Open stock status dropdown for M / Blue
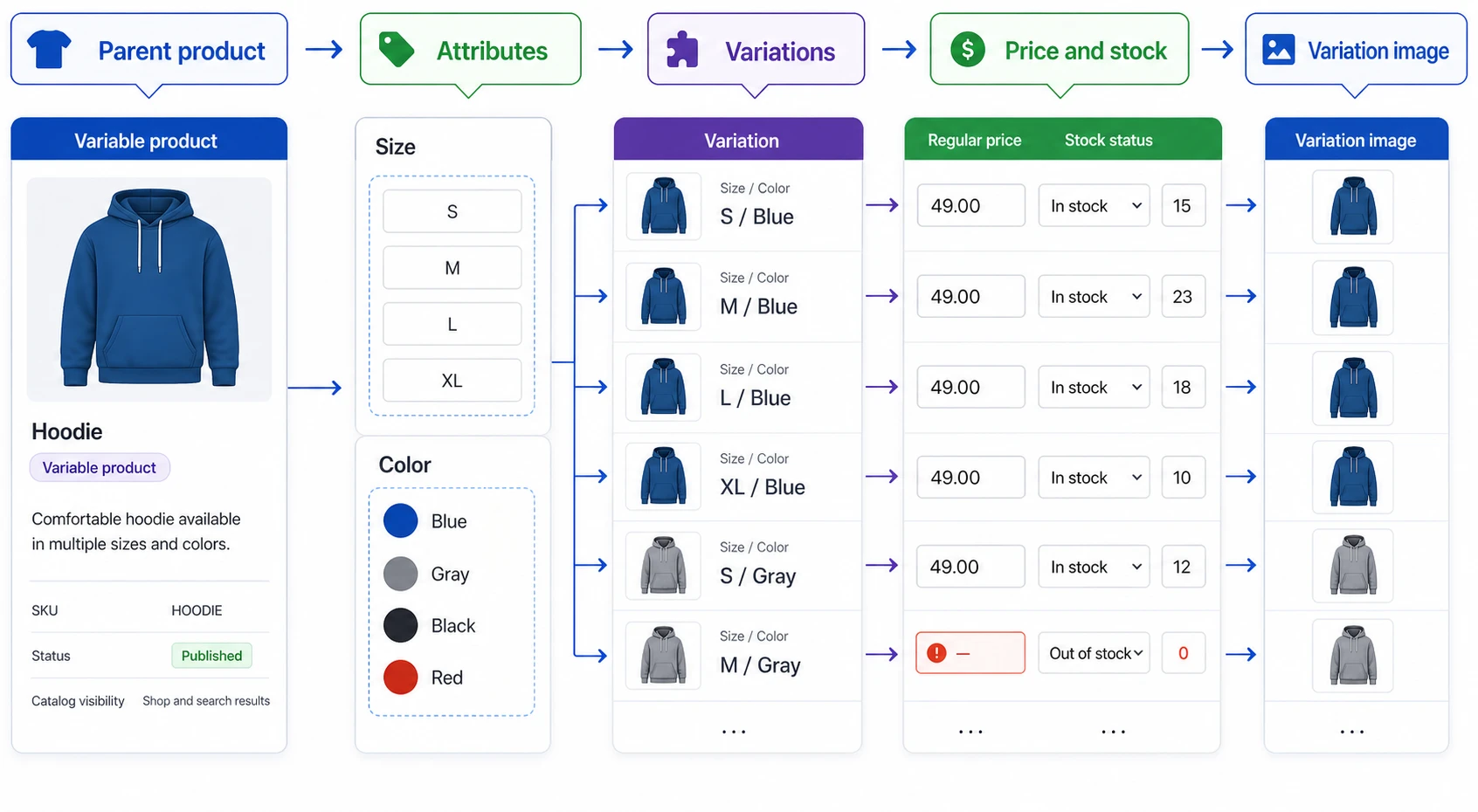 pyautogui.click(x=1094, y=296)
